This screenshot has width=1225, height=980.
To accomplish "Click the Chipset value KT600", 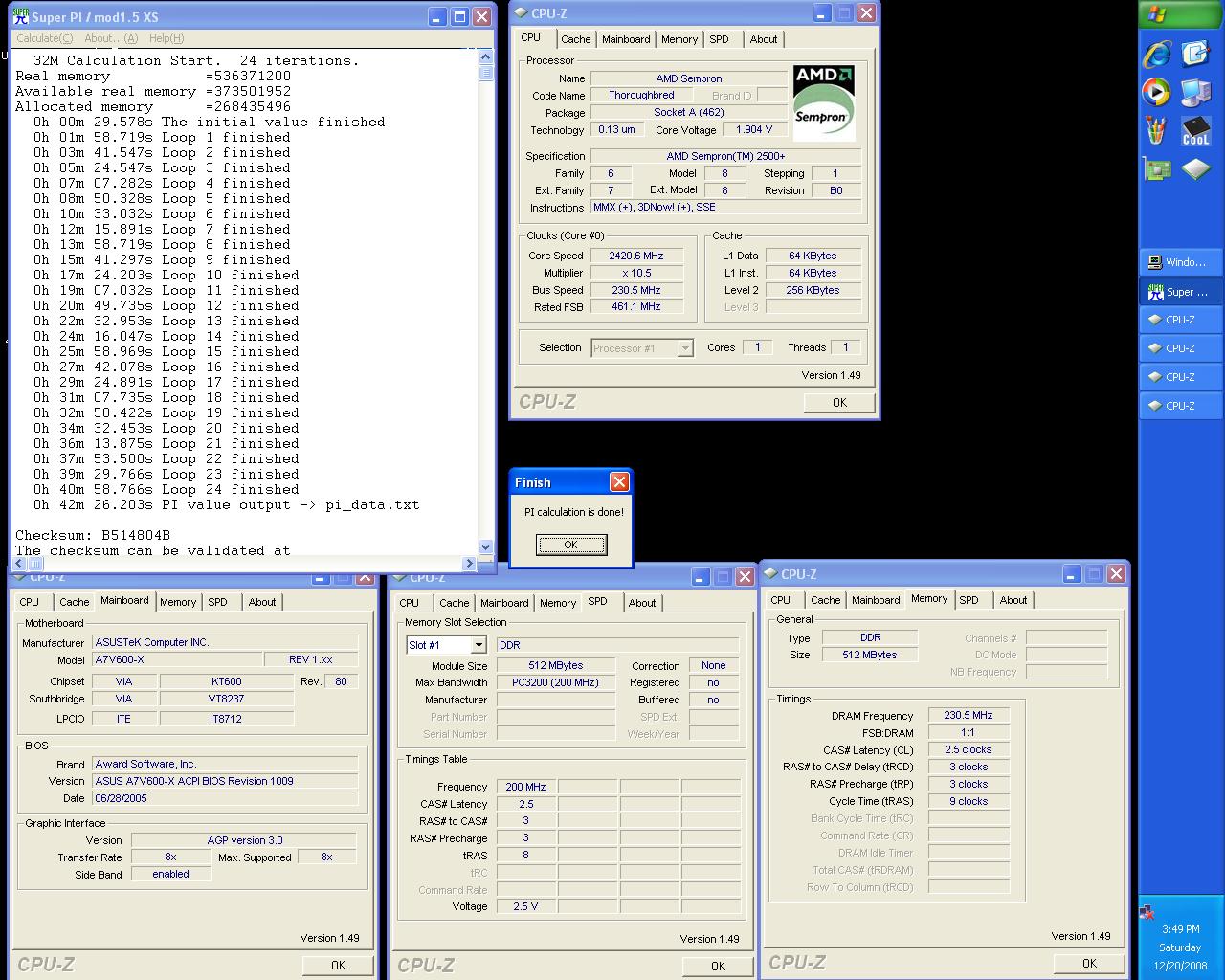I will [227, 681].
